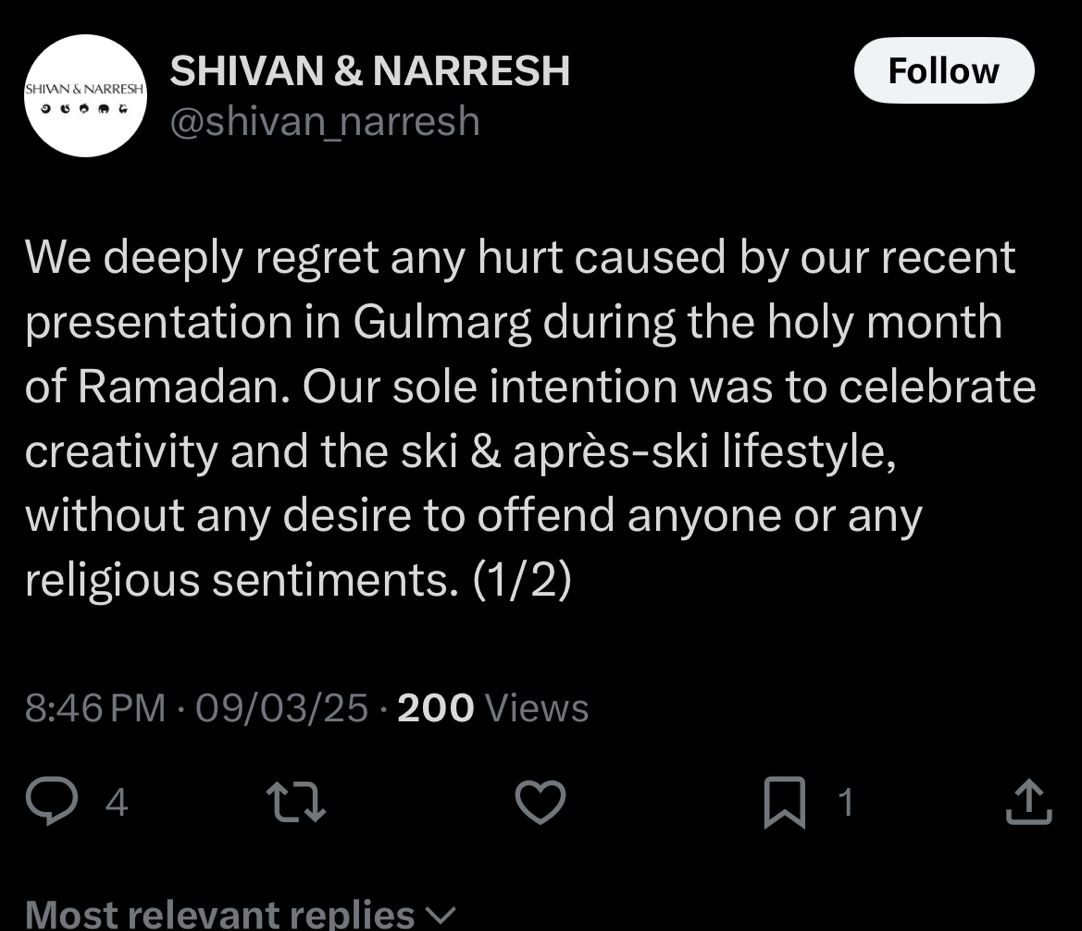Expand the chevron beside Most relevant replies
Image resolution: width=1082 pixels, height=931 pixels.
click(x=440, y=914)
